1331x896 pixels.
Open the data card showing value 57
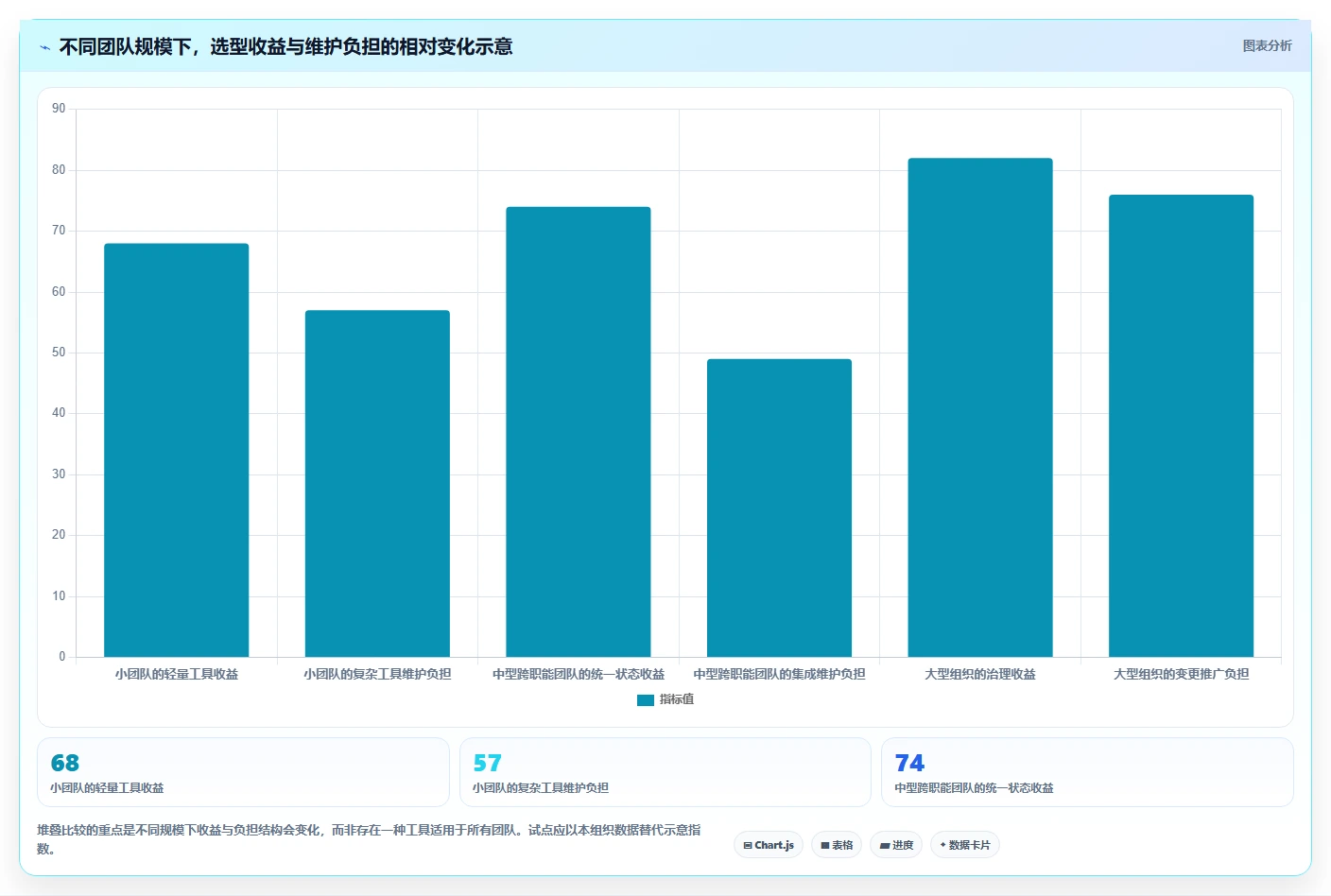coord(665,772)
